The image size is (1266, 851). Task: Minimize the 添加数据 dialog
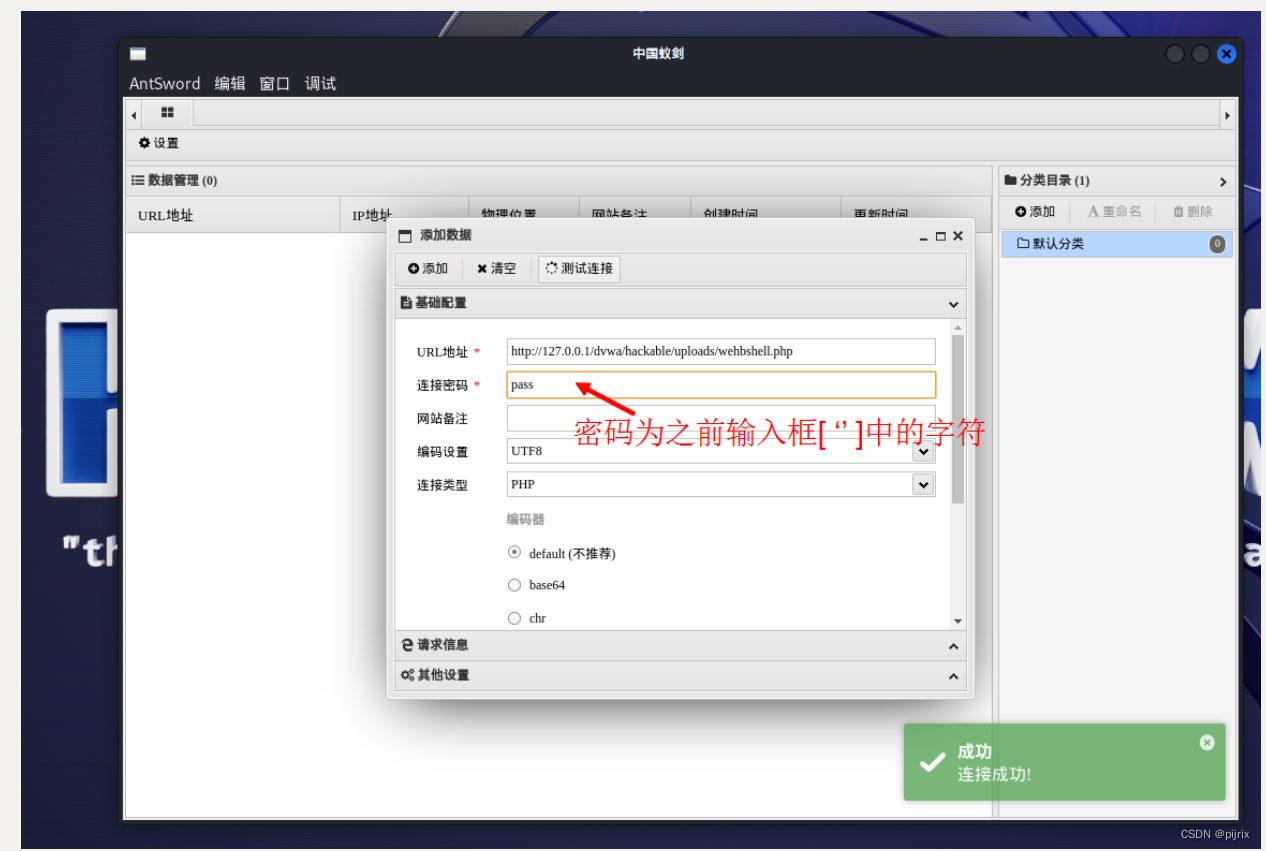click(x=924, y=237)
